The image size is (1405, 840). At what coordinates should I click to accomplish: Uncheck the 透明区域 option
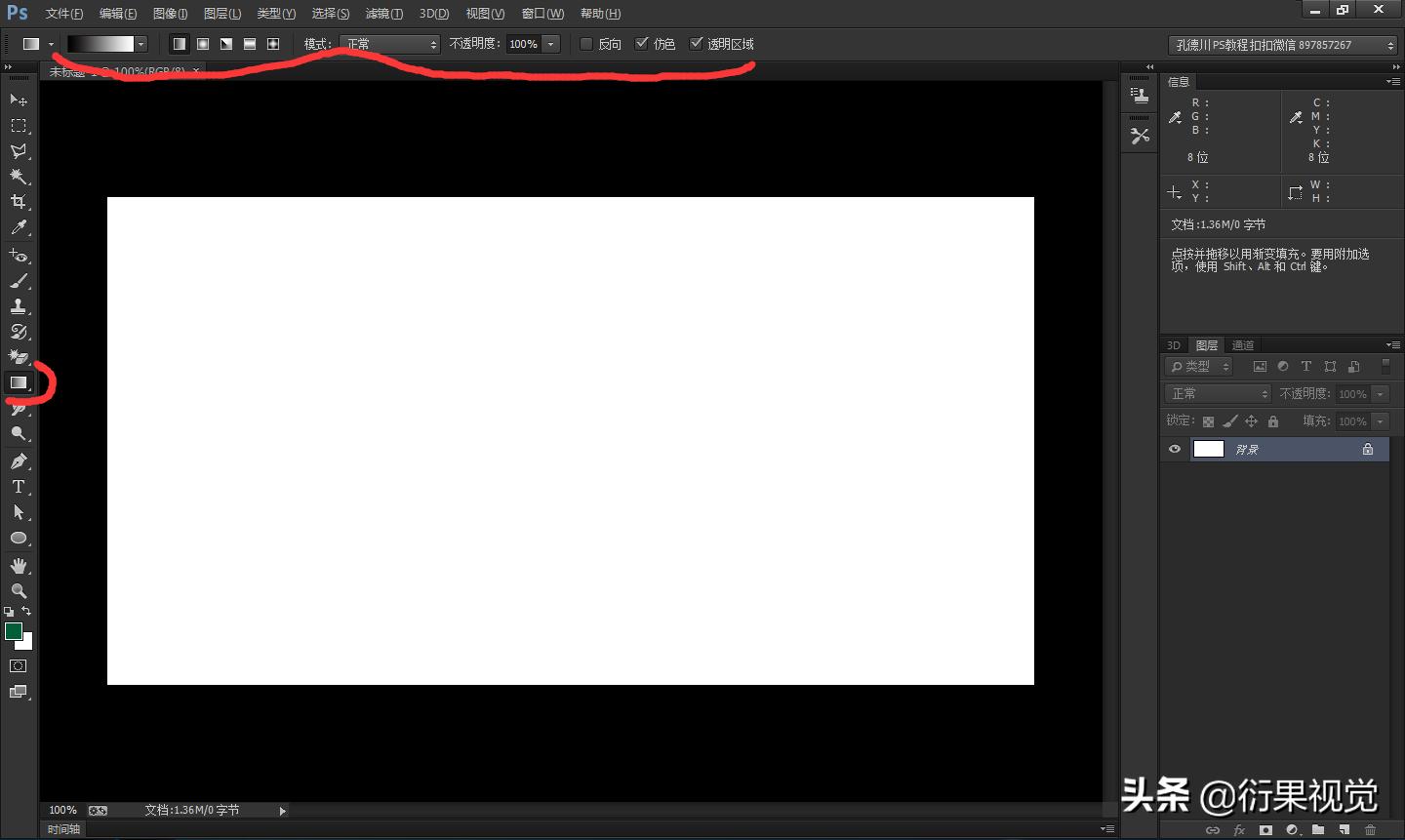click(x=697, y=43)
